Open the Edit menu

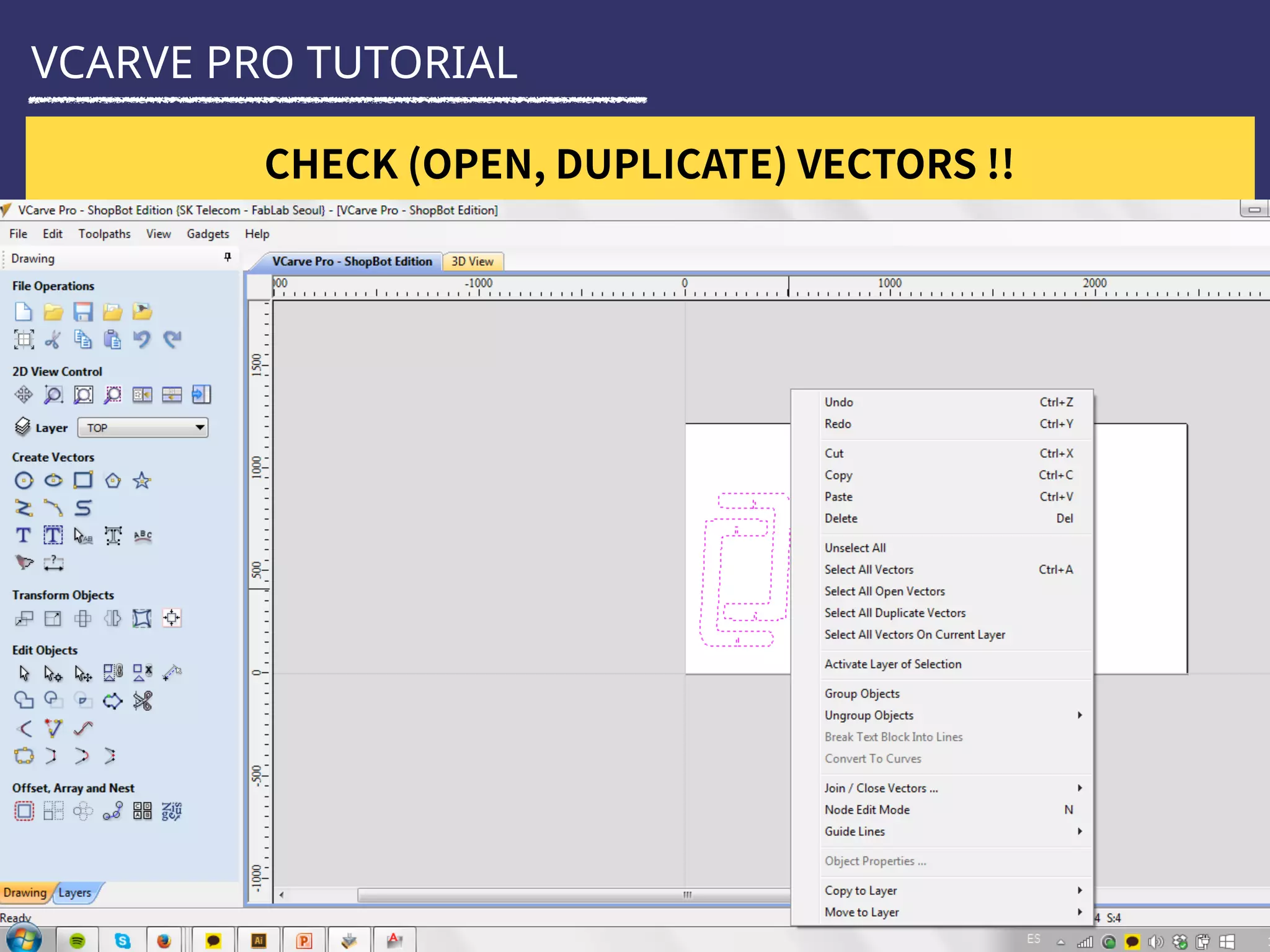tap(53, 234)
